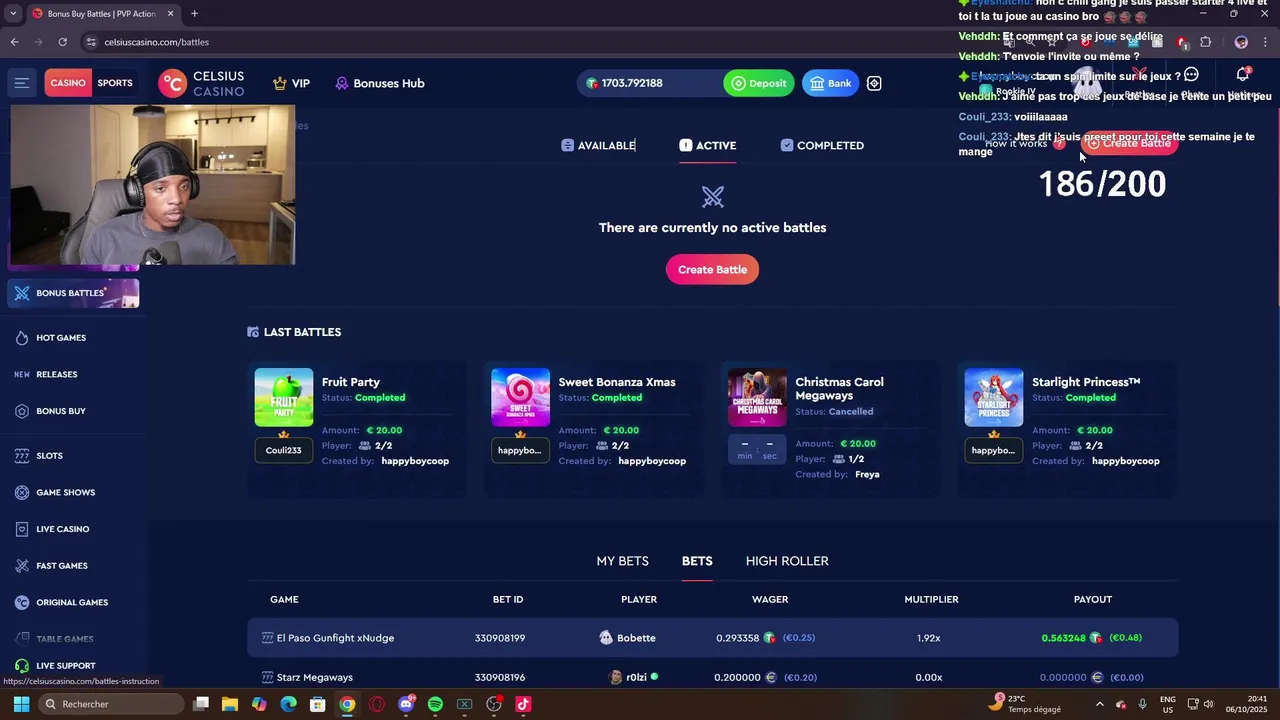
Task: Open Bonus Buy in the sidebar
Action: 61,411
